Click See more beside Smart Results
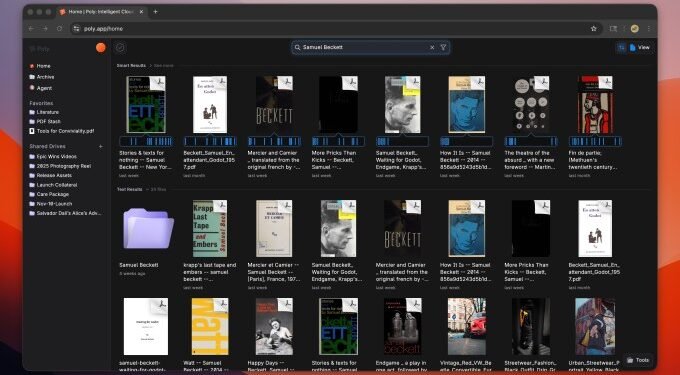 click(164, 65)
